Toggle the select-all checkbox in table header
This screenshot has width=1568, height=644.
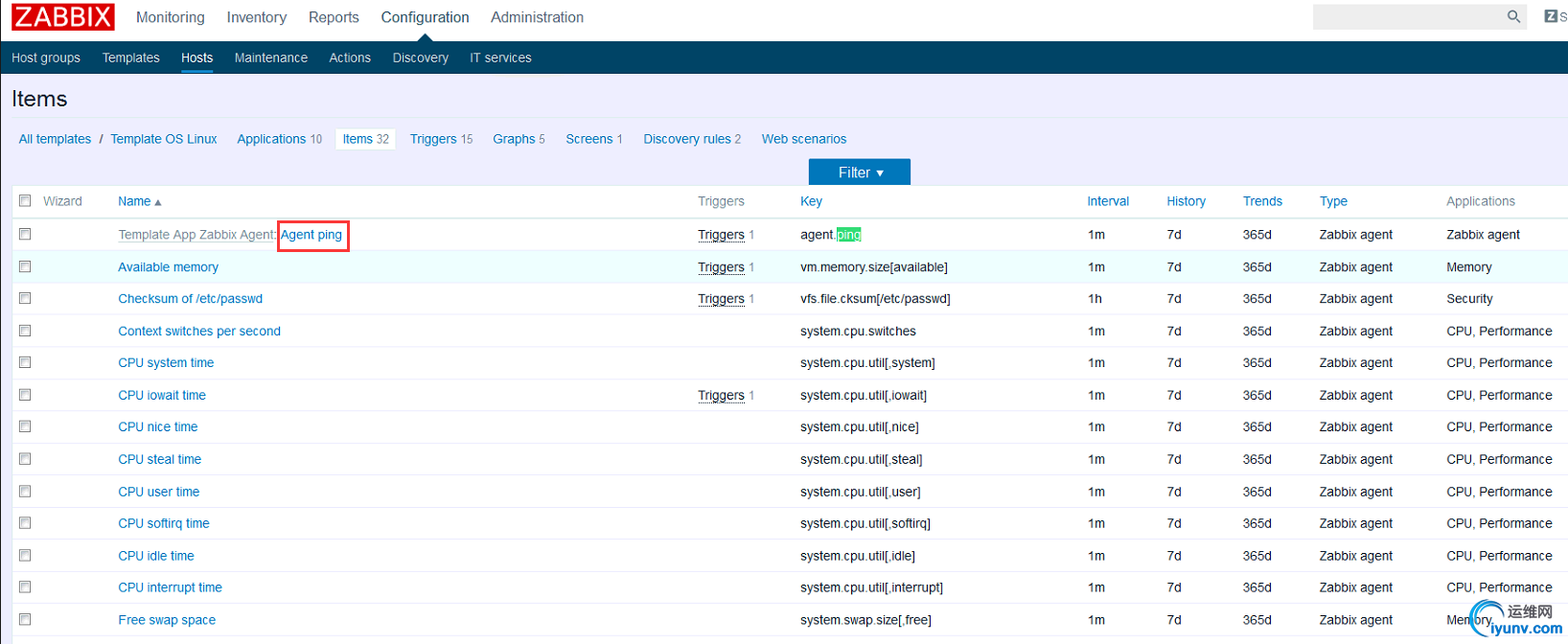(25, 200)
